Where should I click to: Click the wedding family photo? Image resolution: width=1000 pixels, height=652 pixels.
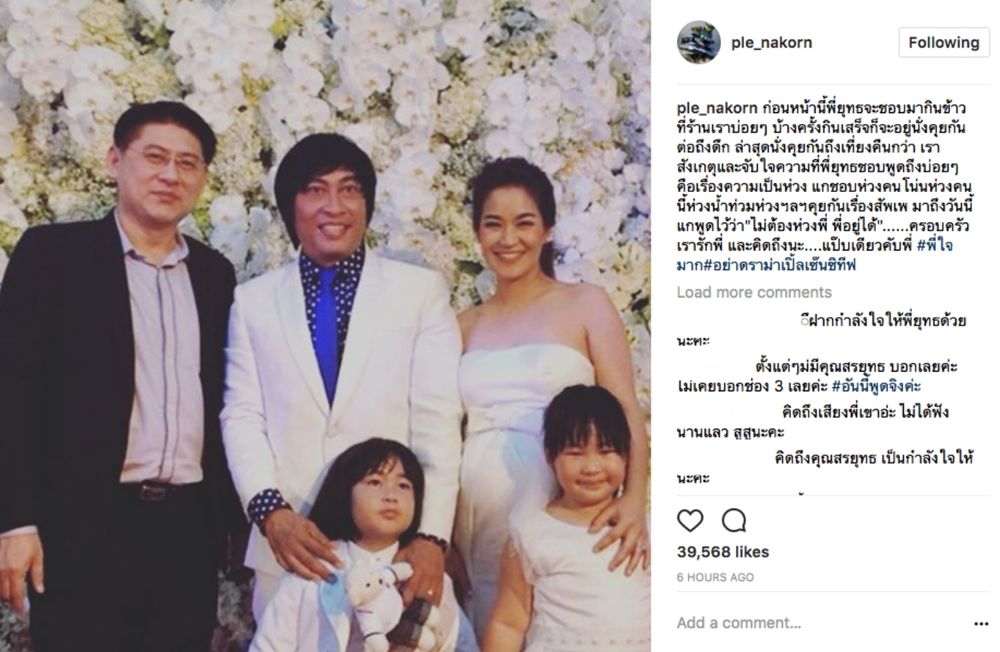coord(325,326)
